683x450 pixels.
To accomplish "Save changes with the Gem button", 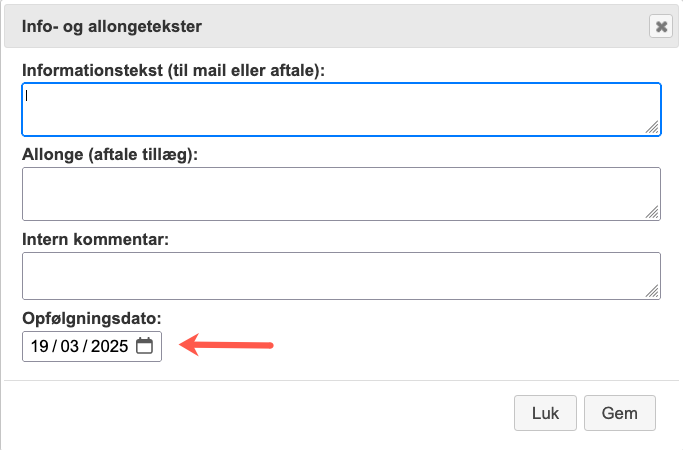I will tap(619, 413).
